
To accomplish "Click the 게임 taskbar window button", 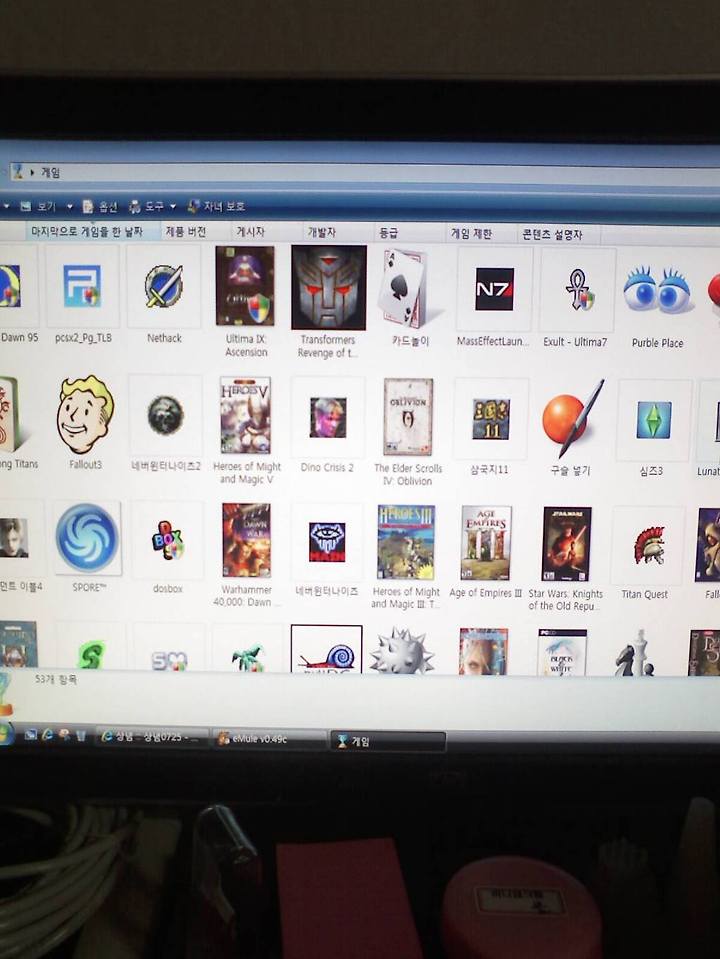I will (387, 741).
